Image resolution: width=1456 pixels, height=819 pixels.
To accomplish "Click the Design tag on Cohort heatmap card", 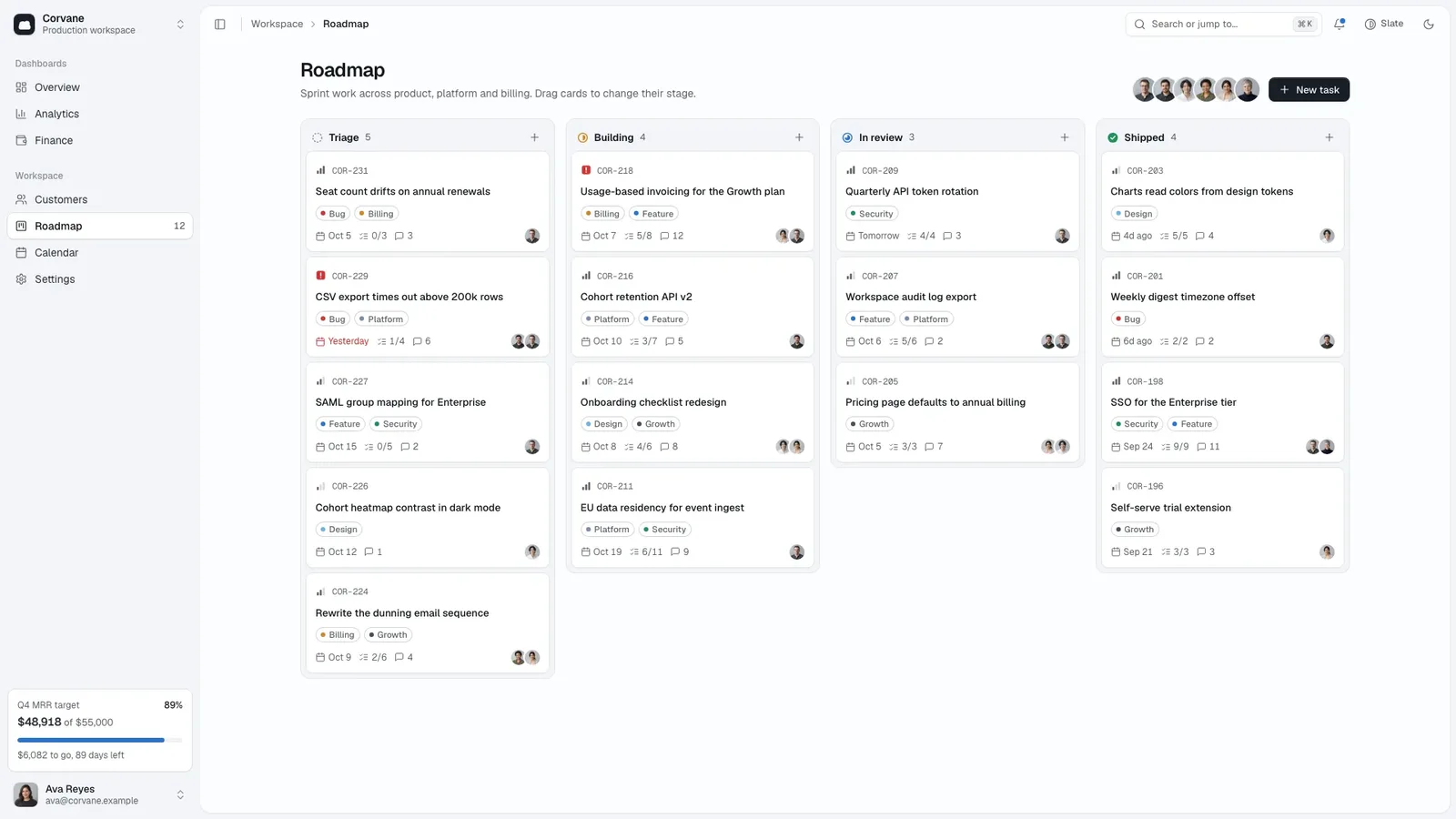I will (x=339, y=530).
